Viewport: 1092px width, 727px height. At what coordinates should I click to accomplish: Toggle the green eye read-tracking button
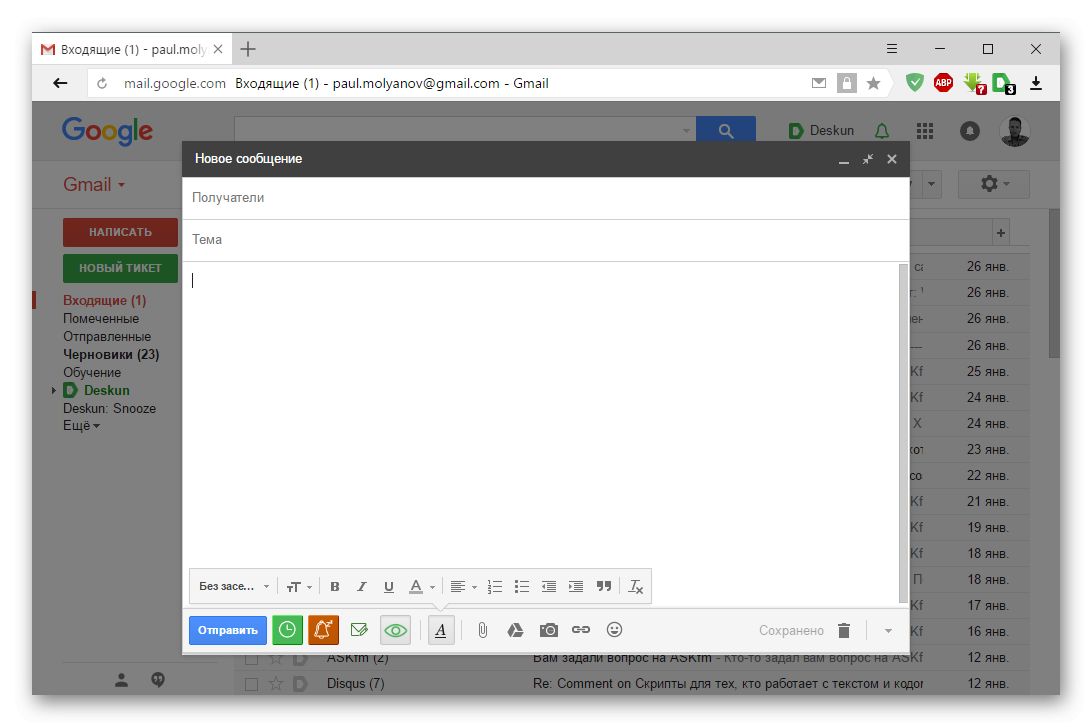click(x=396, y=630)
